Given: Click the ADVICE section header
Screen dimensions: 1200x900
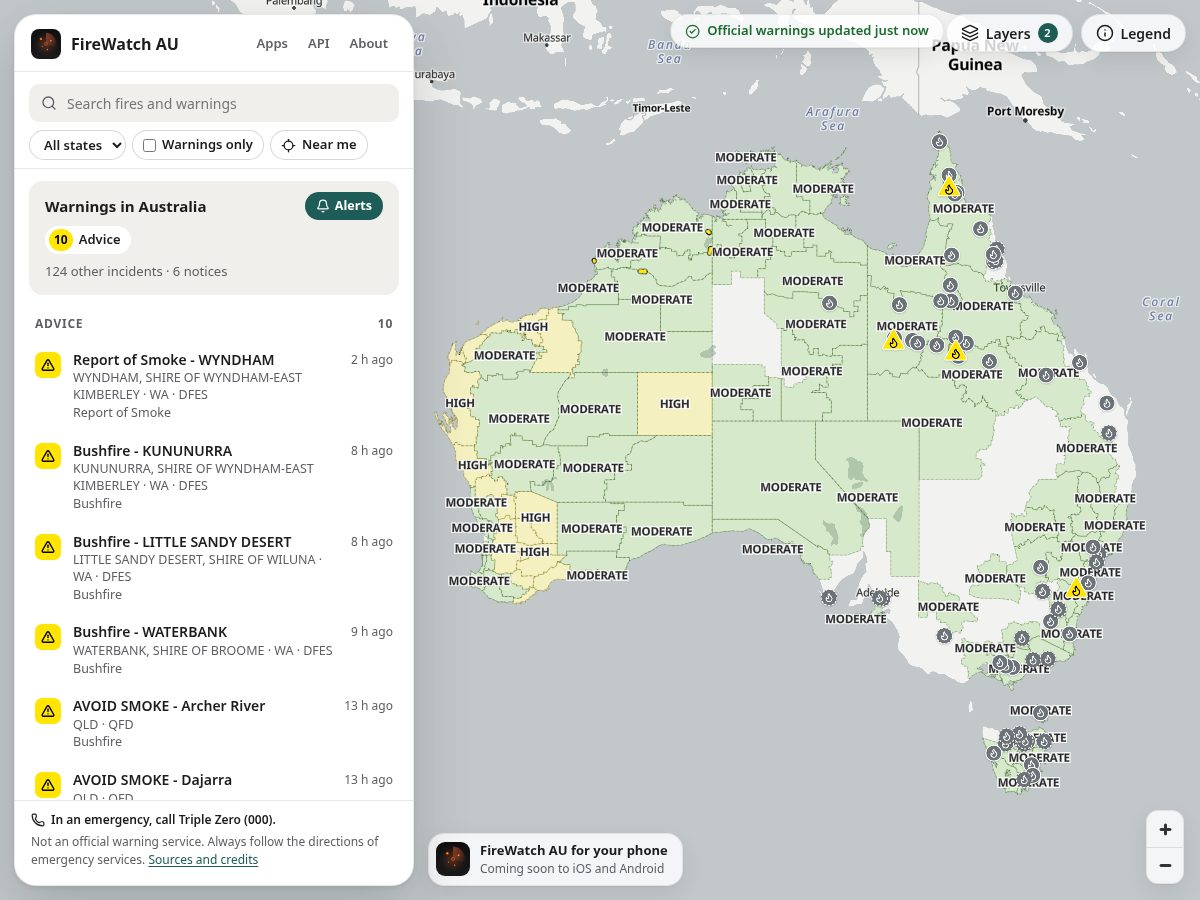Looking at the screenshot, I should point(59,324).
